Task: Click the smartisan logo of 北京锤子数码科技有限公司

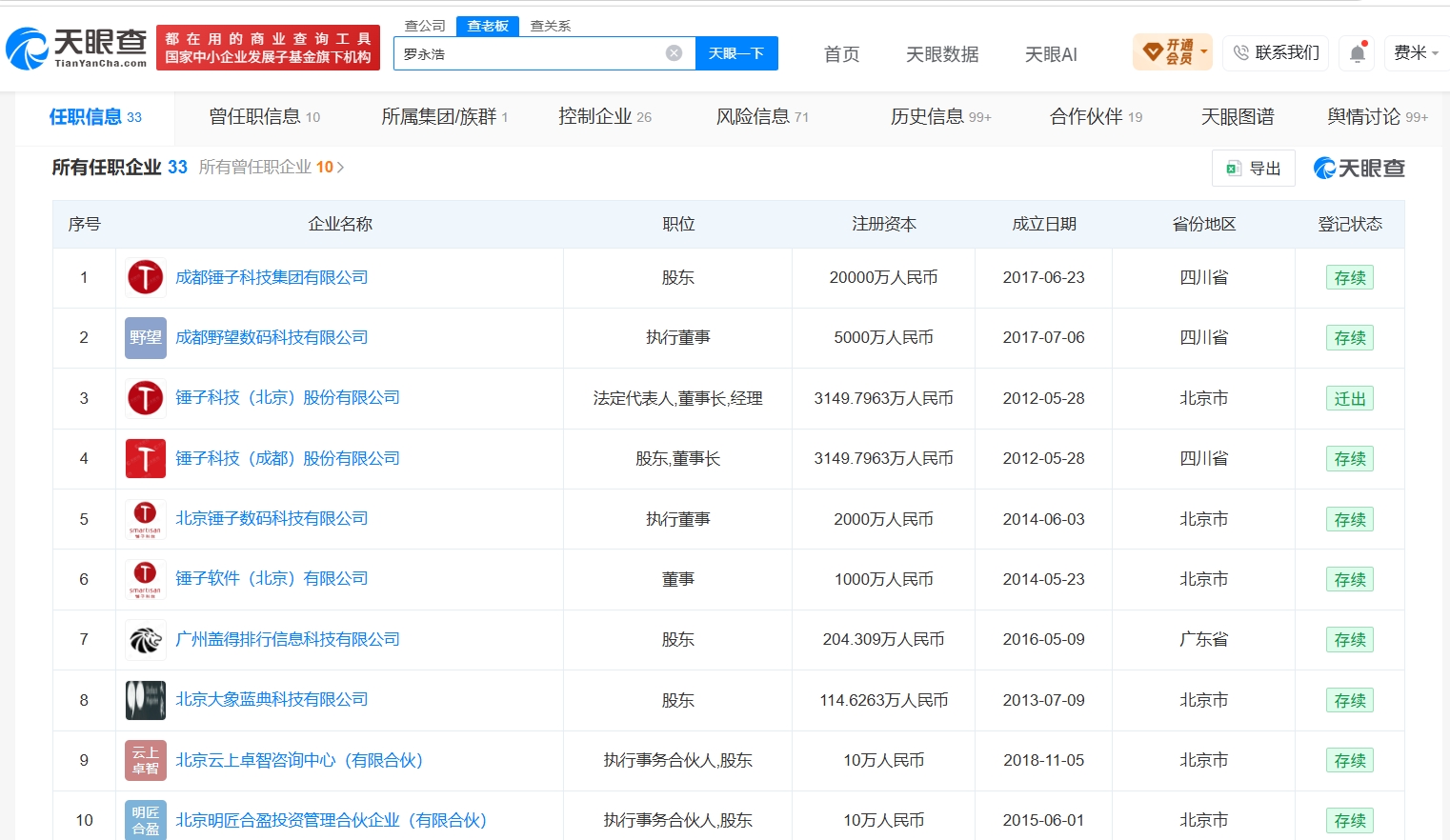Action: [x=146, y=519]
